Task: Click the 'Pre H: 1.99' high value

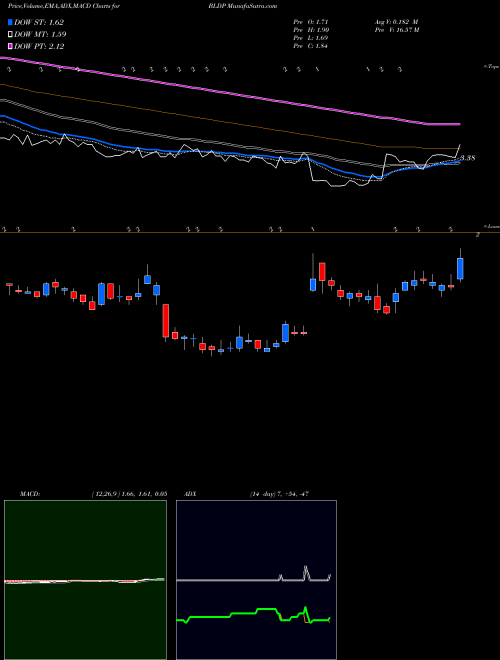Action: coord(311,29)
